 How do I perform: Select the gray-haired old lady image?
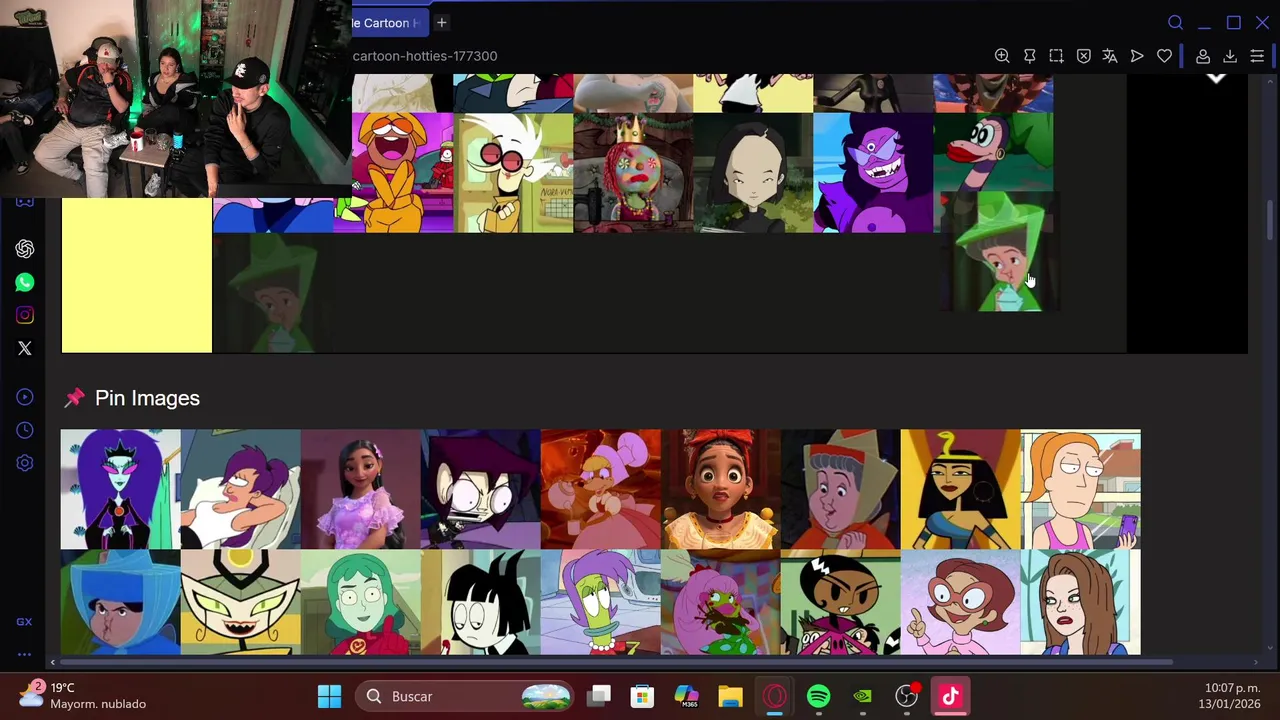840,490
